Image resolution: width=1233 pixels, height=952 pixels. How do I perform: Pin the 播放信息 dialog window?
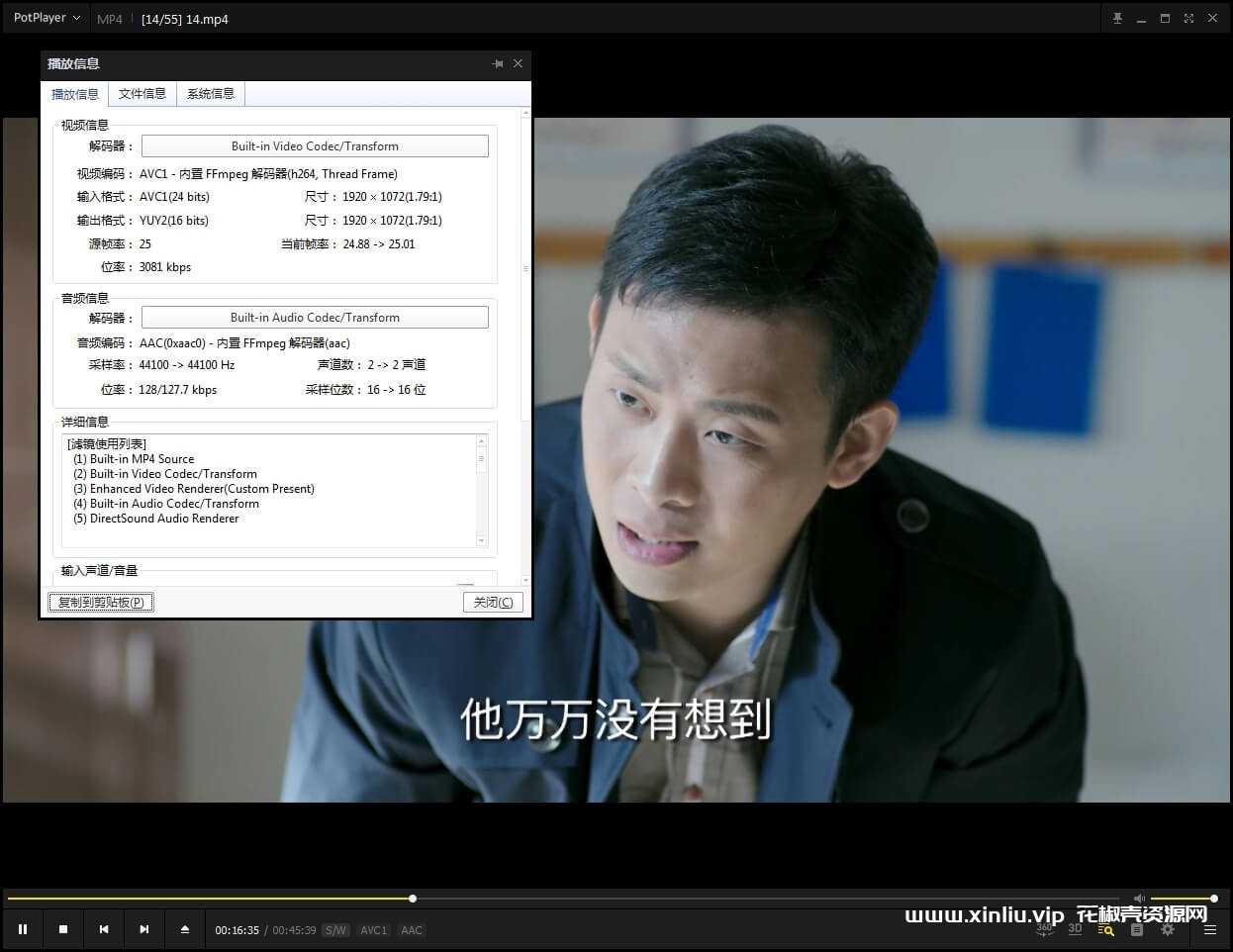tap(498, 63)
